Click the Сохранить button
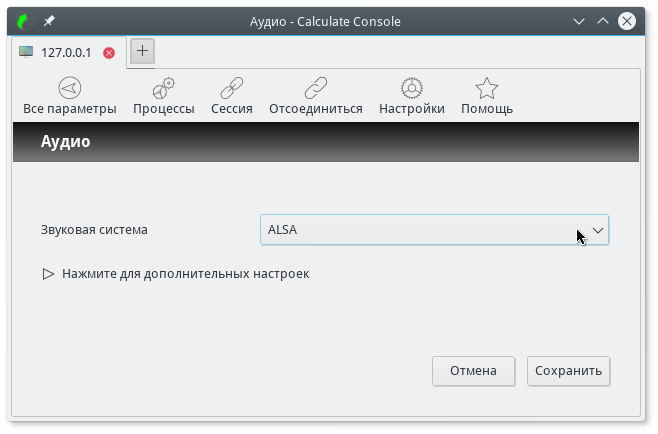This screenshot has width=658, height=434. coord(568,371)
